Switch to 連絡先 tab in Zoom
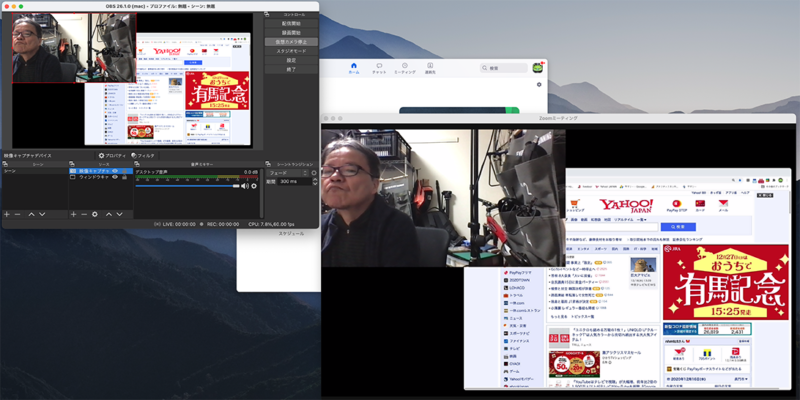This screenshot has height=400, width=800. pos(430,68)
